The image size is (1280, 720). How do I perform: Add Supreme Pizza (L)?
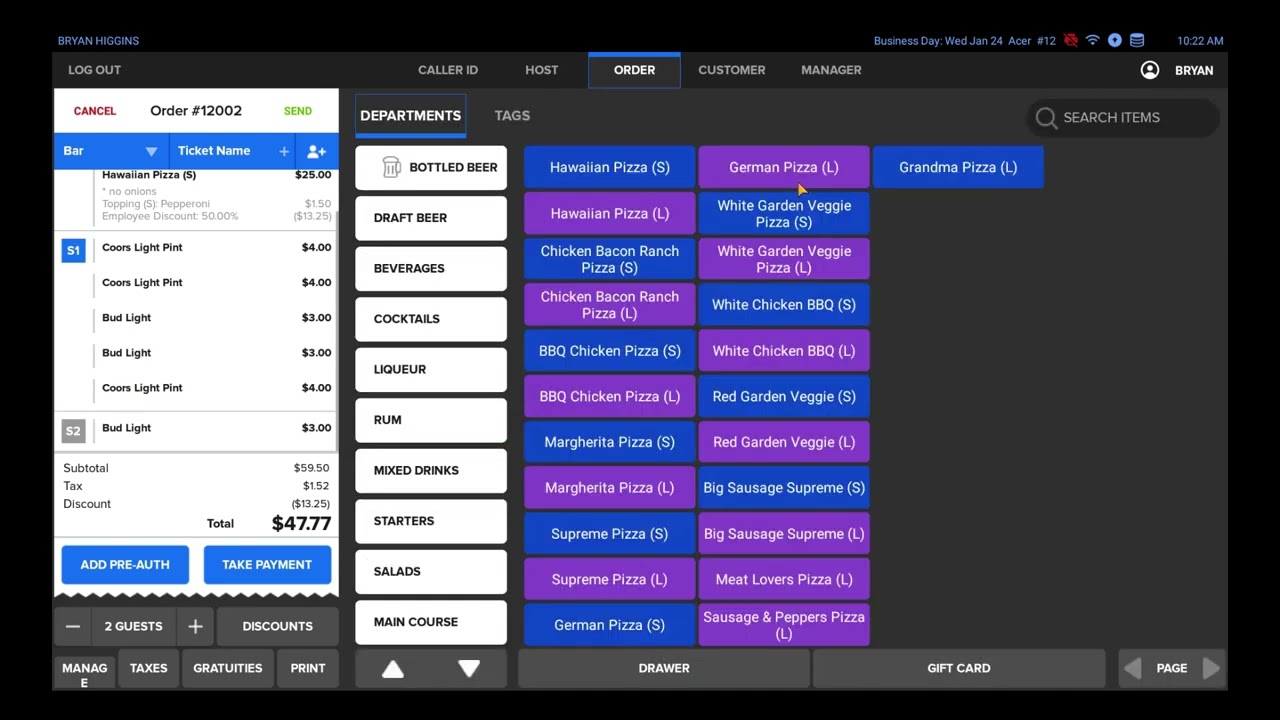point(610,579)
